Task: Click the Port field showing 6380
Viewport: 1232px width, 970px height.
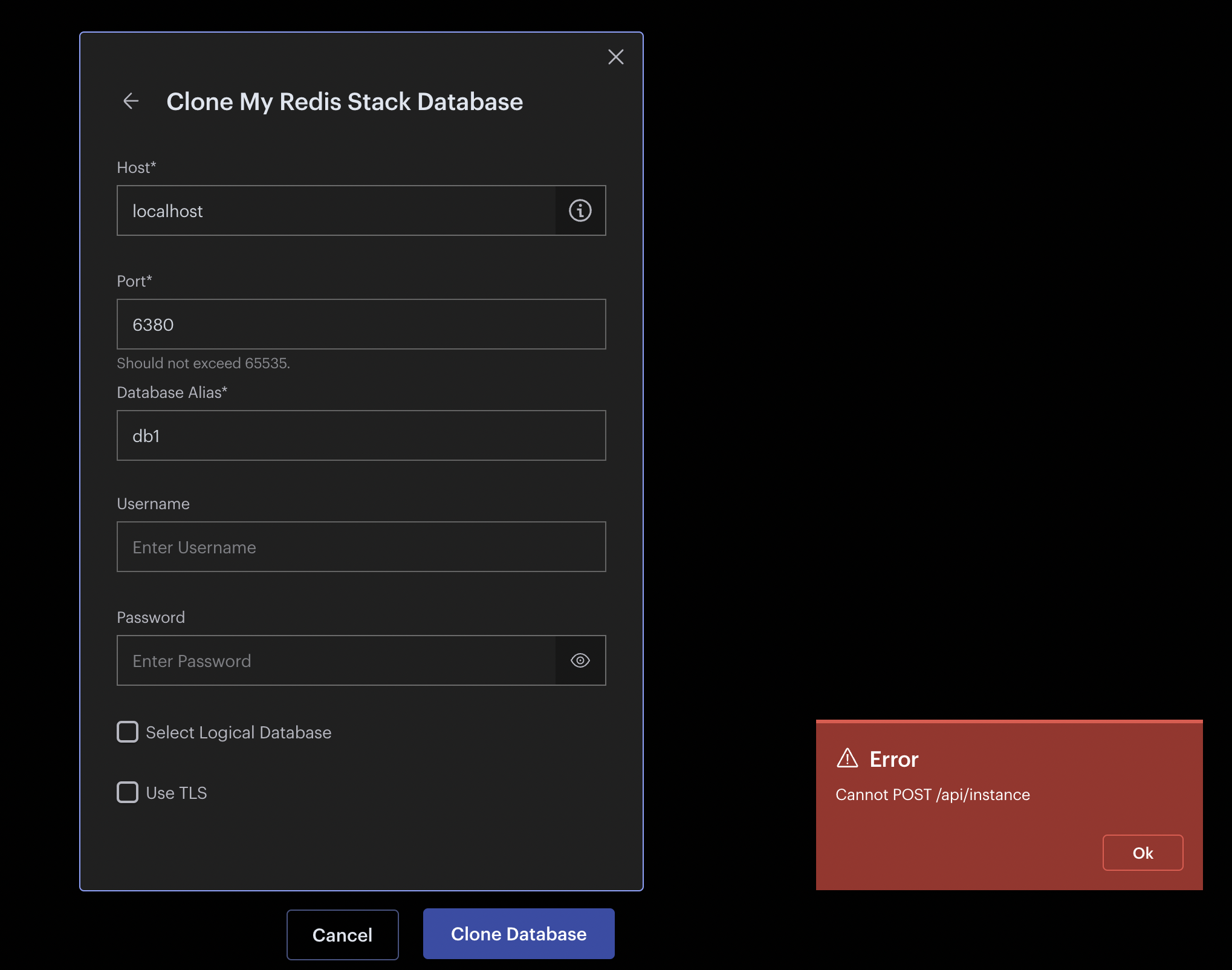Action: [361, 324]
